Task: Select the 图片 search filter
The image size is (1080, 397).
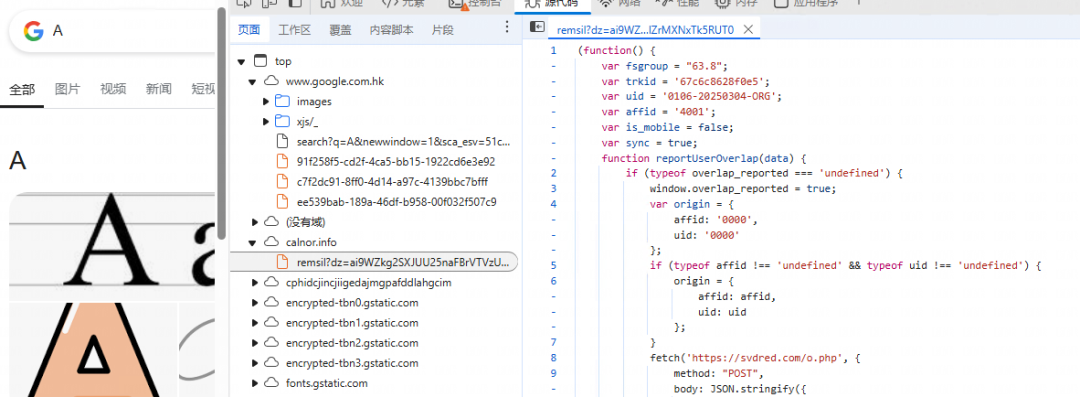Action: click(x=68, y=89)
